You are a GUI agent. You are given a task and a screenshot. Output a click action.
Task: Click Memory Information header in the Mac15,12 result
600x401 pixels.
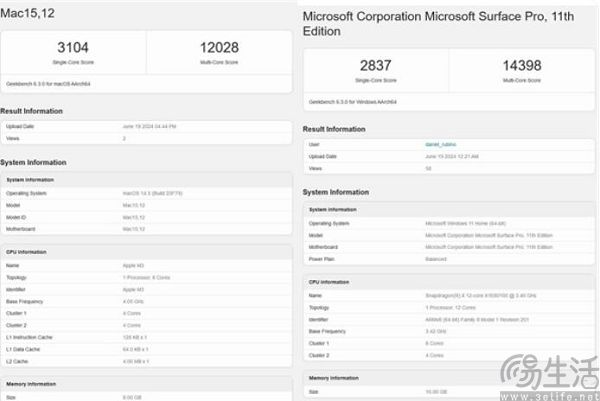tap(31, 384)
